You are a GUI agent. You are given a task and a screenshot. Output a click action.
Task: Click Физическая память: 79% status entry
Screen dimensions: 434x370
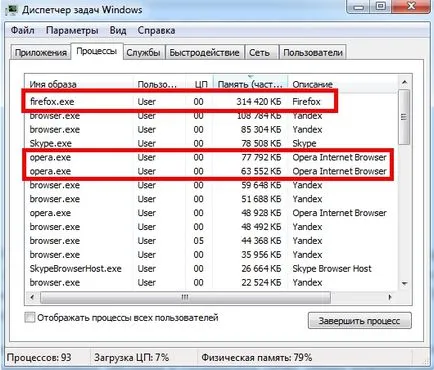(x=257, y=358)
